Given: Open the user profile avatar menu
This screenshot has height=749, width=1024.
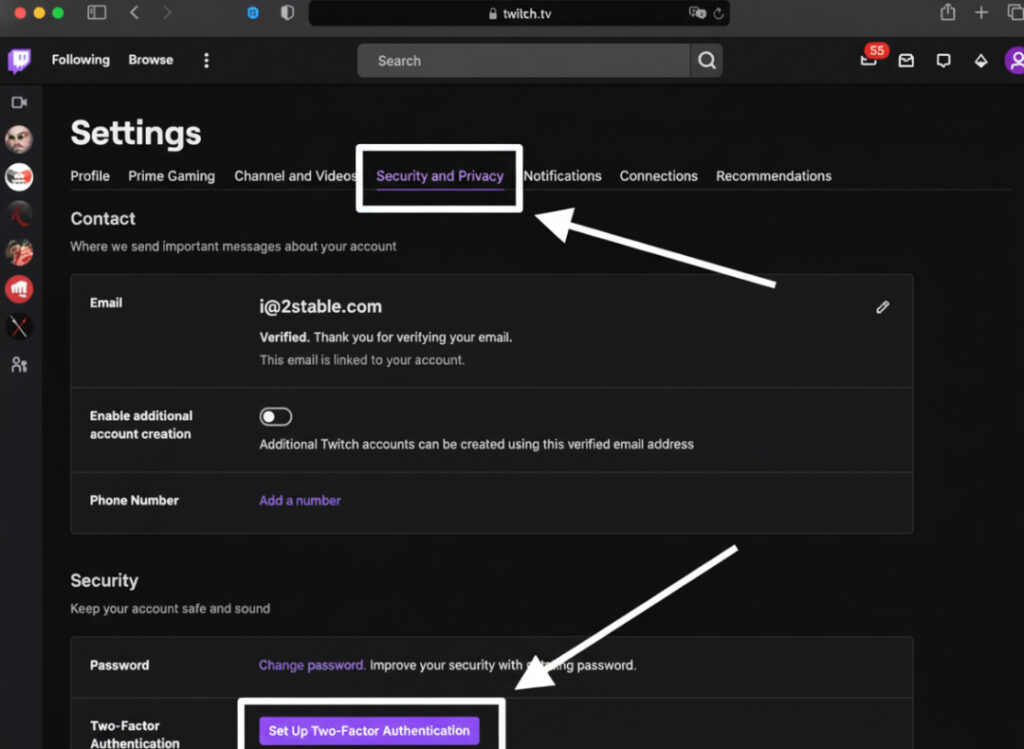Looking at the screenshot, I should (x=1014, y=61).
